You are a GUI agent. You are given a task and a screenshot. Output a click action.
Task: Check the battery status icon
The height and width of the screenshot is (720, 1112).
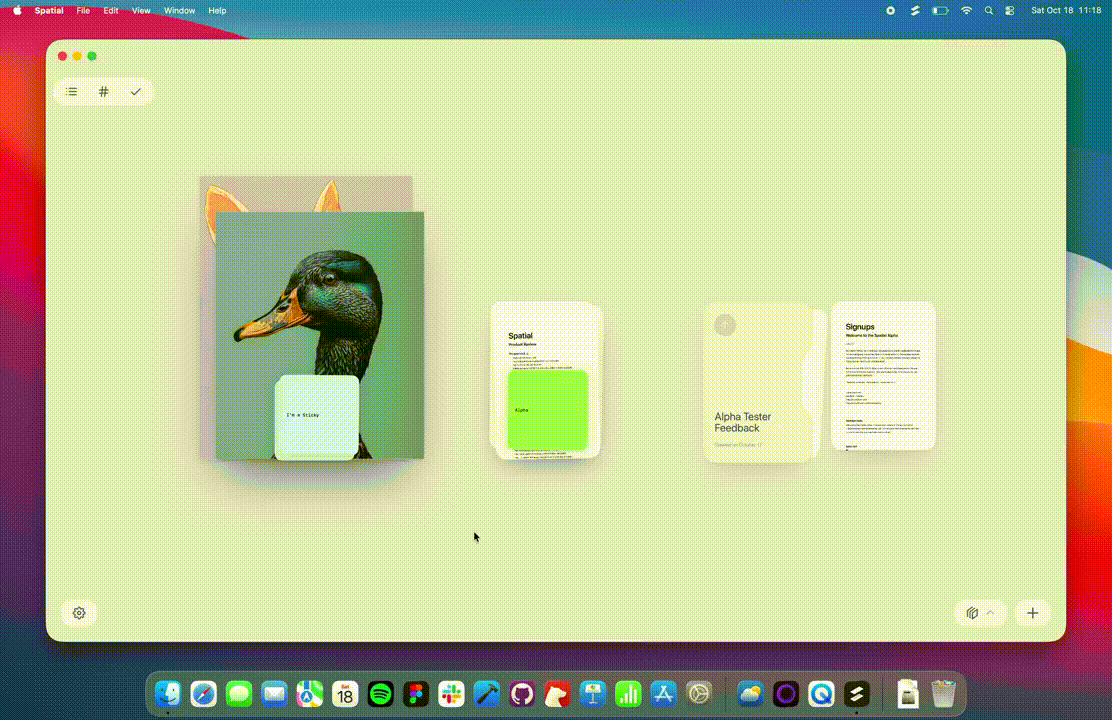point(940,11)
